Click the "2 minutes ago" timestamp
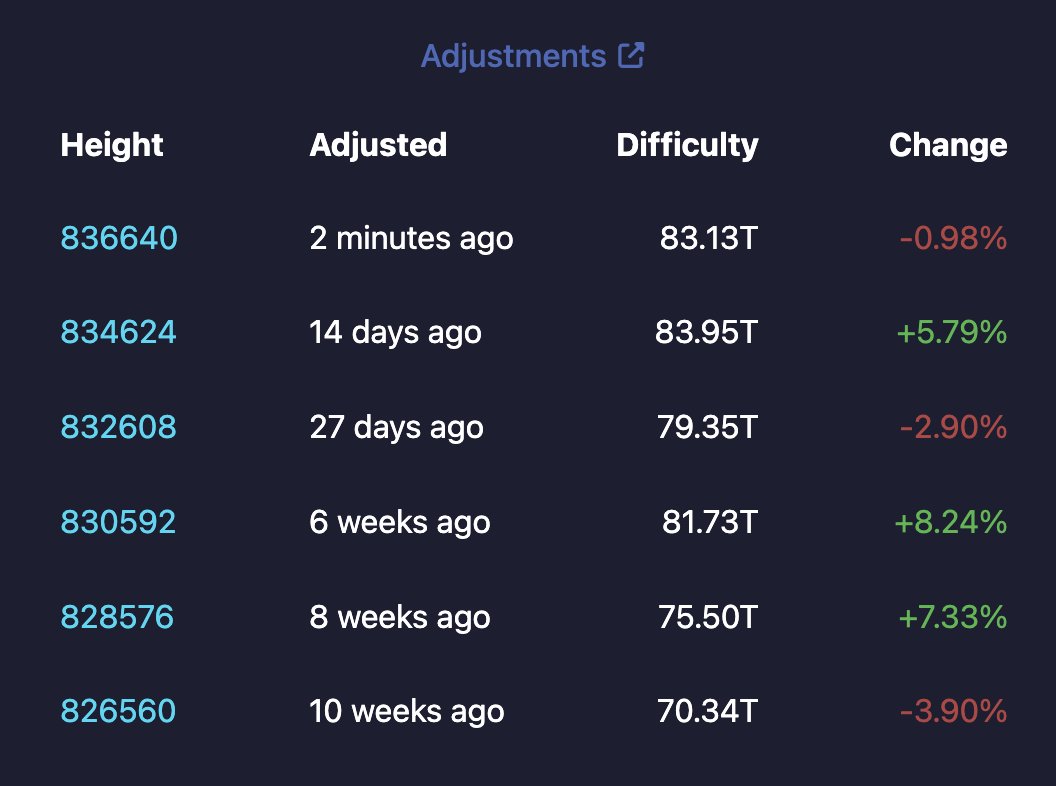This screenshot has height=786, width=1056. coord(411,238)
